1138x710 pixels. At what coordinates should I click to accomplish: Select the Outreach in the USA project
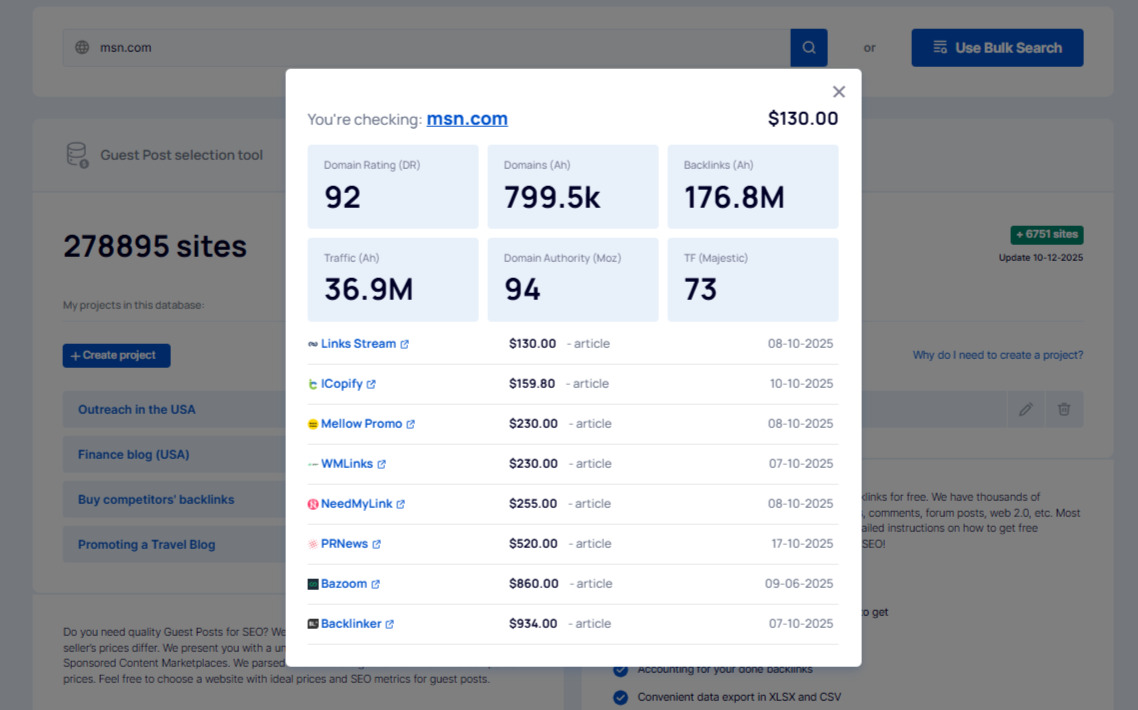pyautogui.click(x=137, y=409)
